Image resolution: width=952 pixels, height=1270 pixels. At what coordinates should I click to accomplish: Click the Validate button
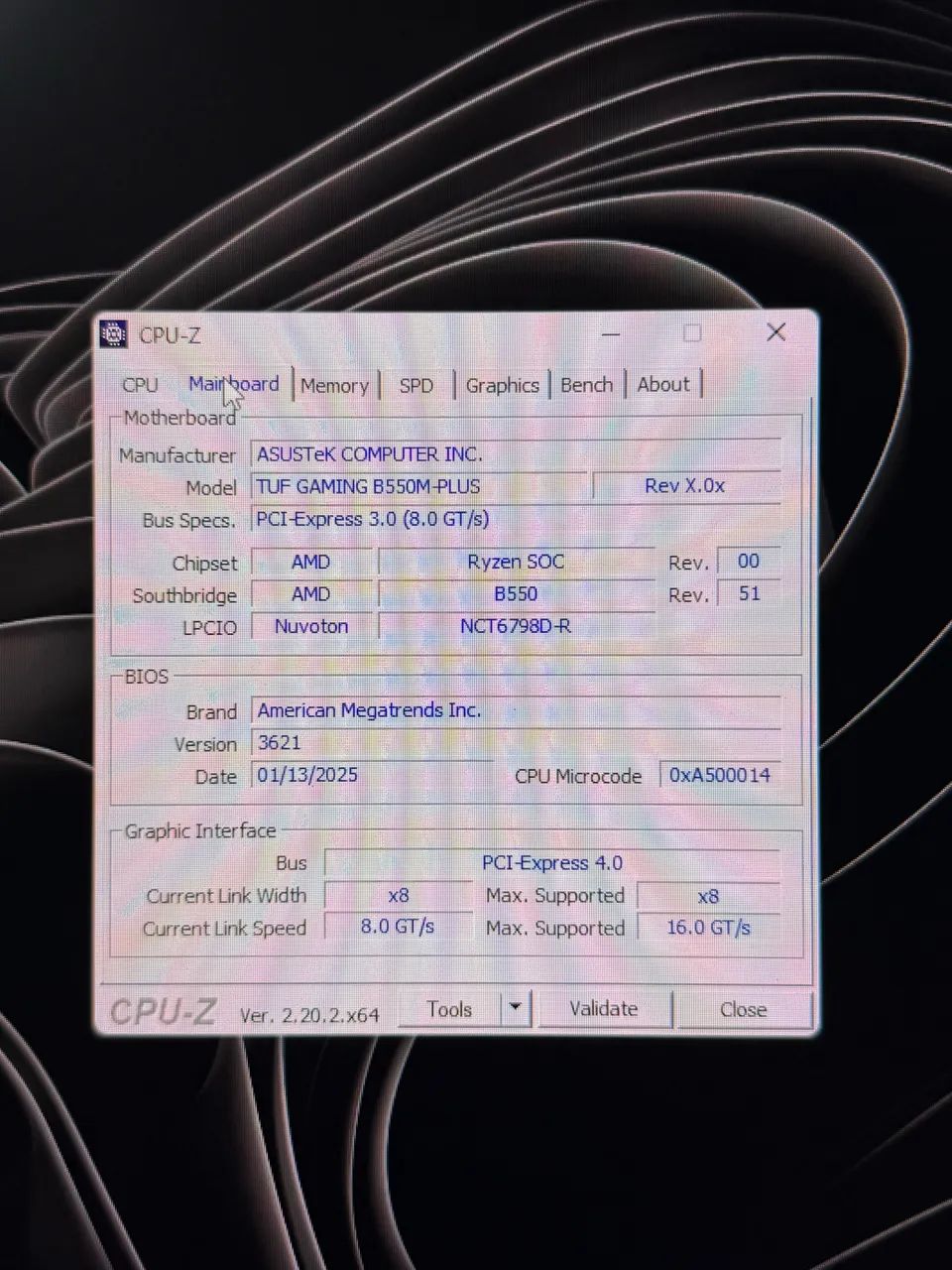pyautogui.click(x=604, y=1009)
